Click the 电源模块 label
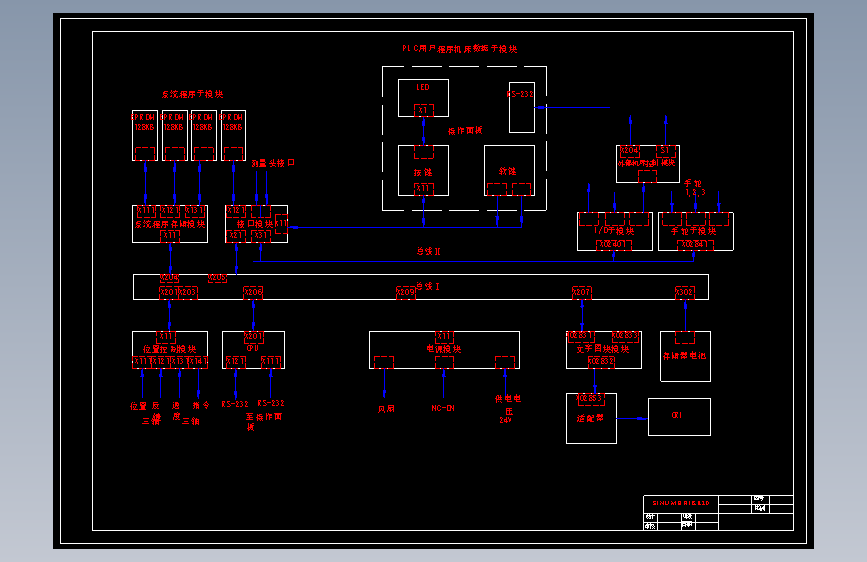867x562 pixels. [444, 349]
